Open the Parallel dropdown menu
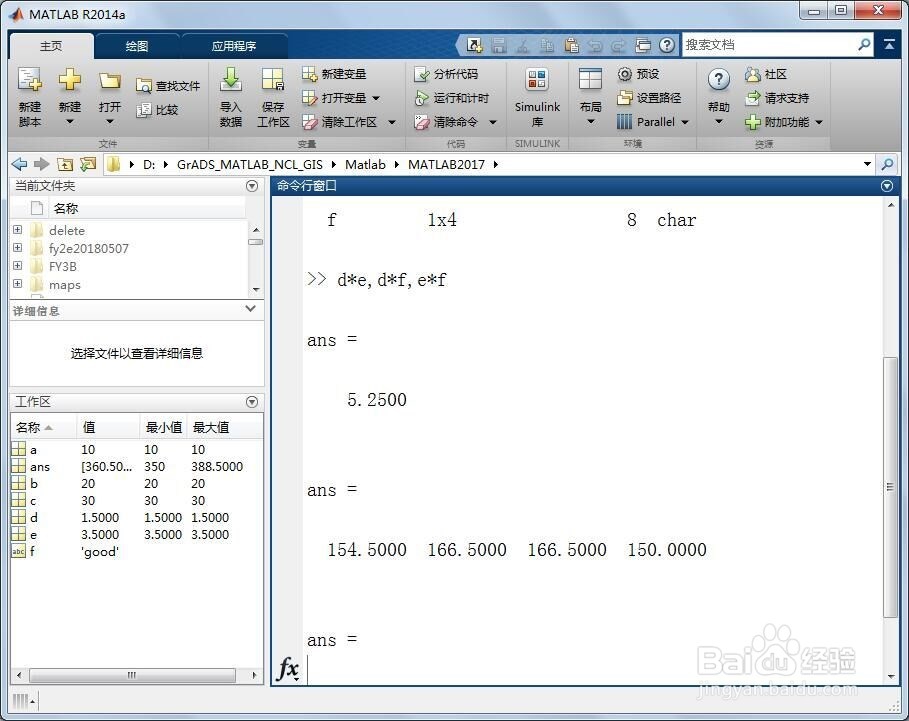 [x=685, y=122]
